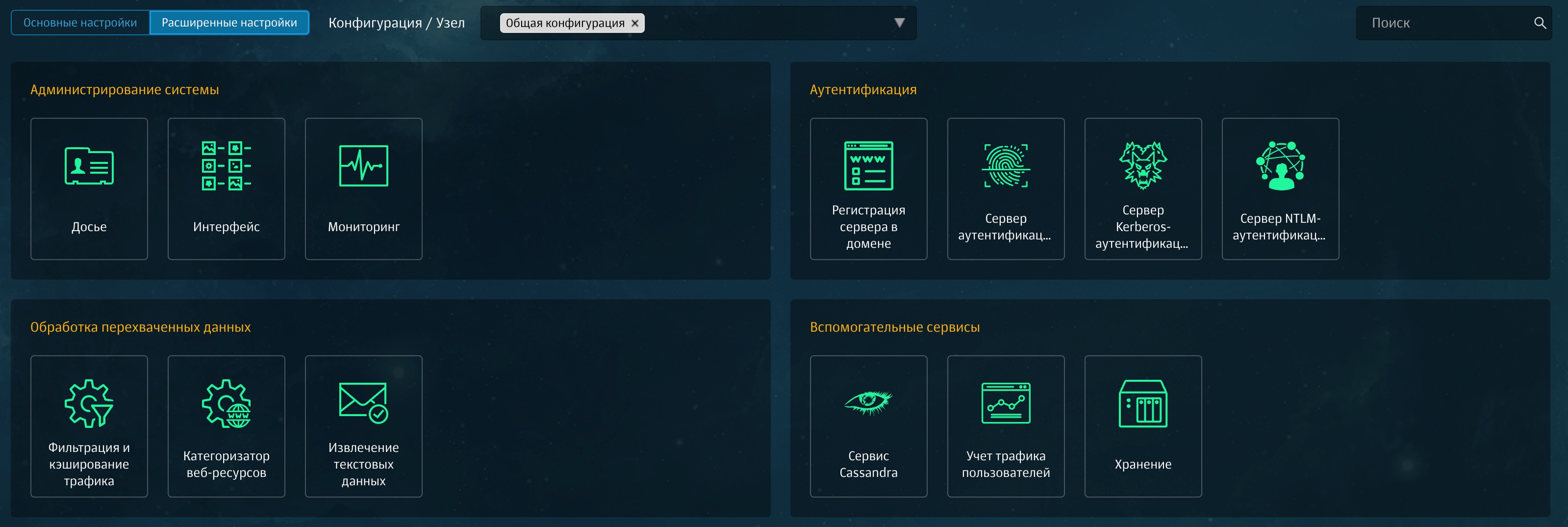Viewport: 1568px width, 527px height.
Task: Click the Сервер Kerberos-аутентификац... label
Action: click(1143, 227)
